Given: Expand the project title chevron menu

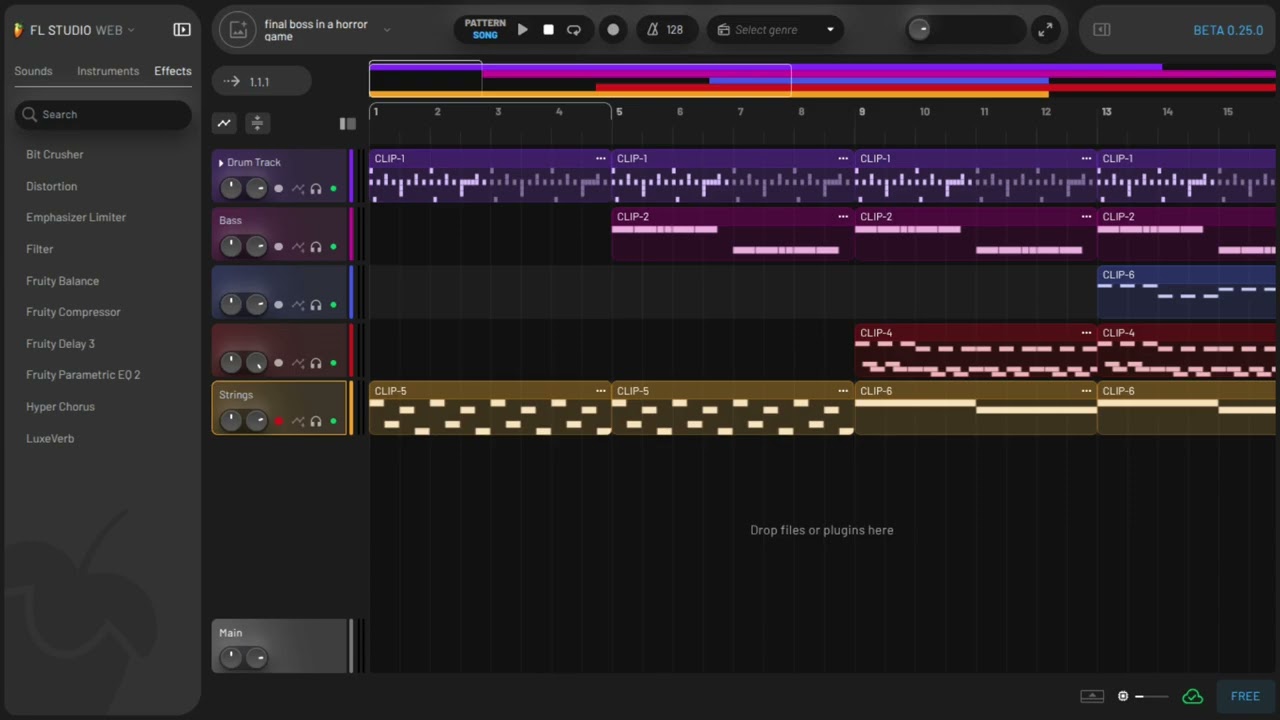Looking at the screenshot, I should (387, 30).
